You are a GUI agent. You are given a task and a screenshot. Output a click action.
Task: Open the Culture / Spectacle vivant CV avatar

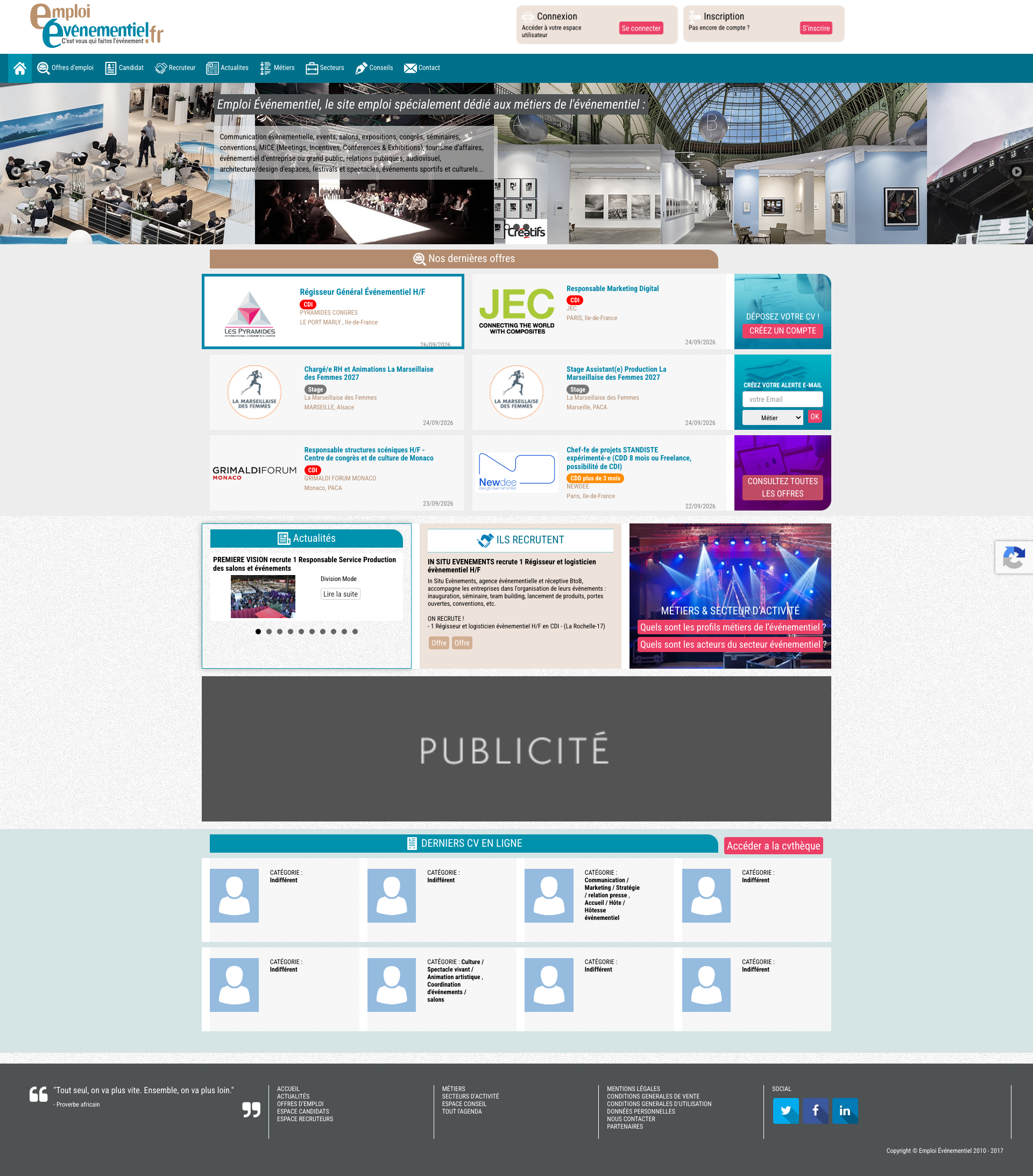(x=391, y=984)
